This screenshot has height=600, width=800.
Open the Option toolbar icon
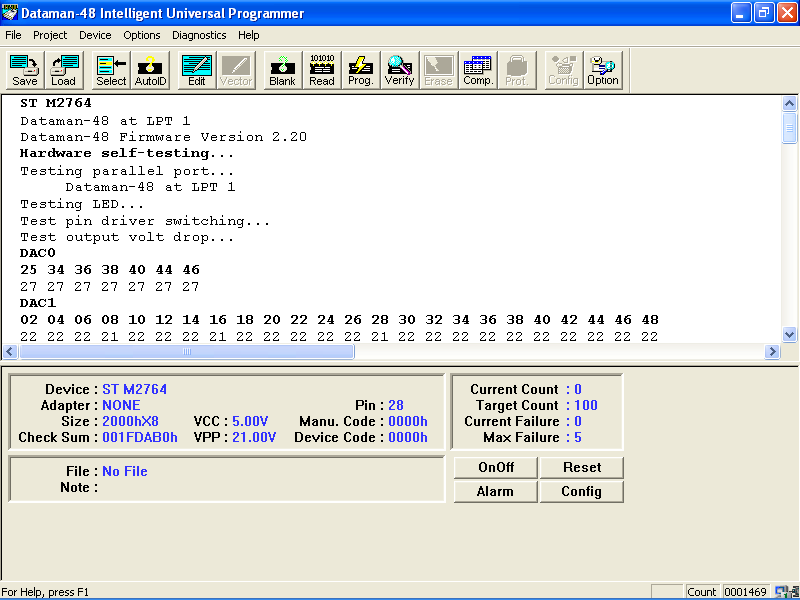pos(603,70)
